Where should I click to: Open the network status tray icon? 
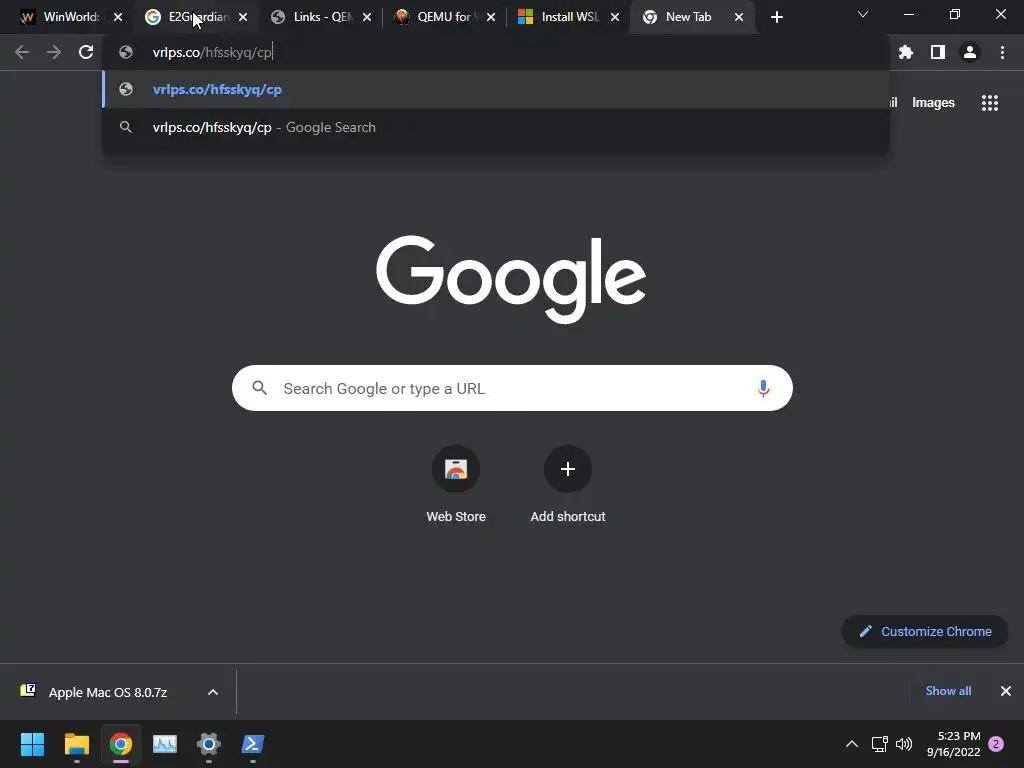tap(880, 744)
